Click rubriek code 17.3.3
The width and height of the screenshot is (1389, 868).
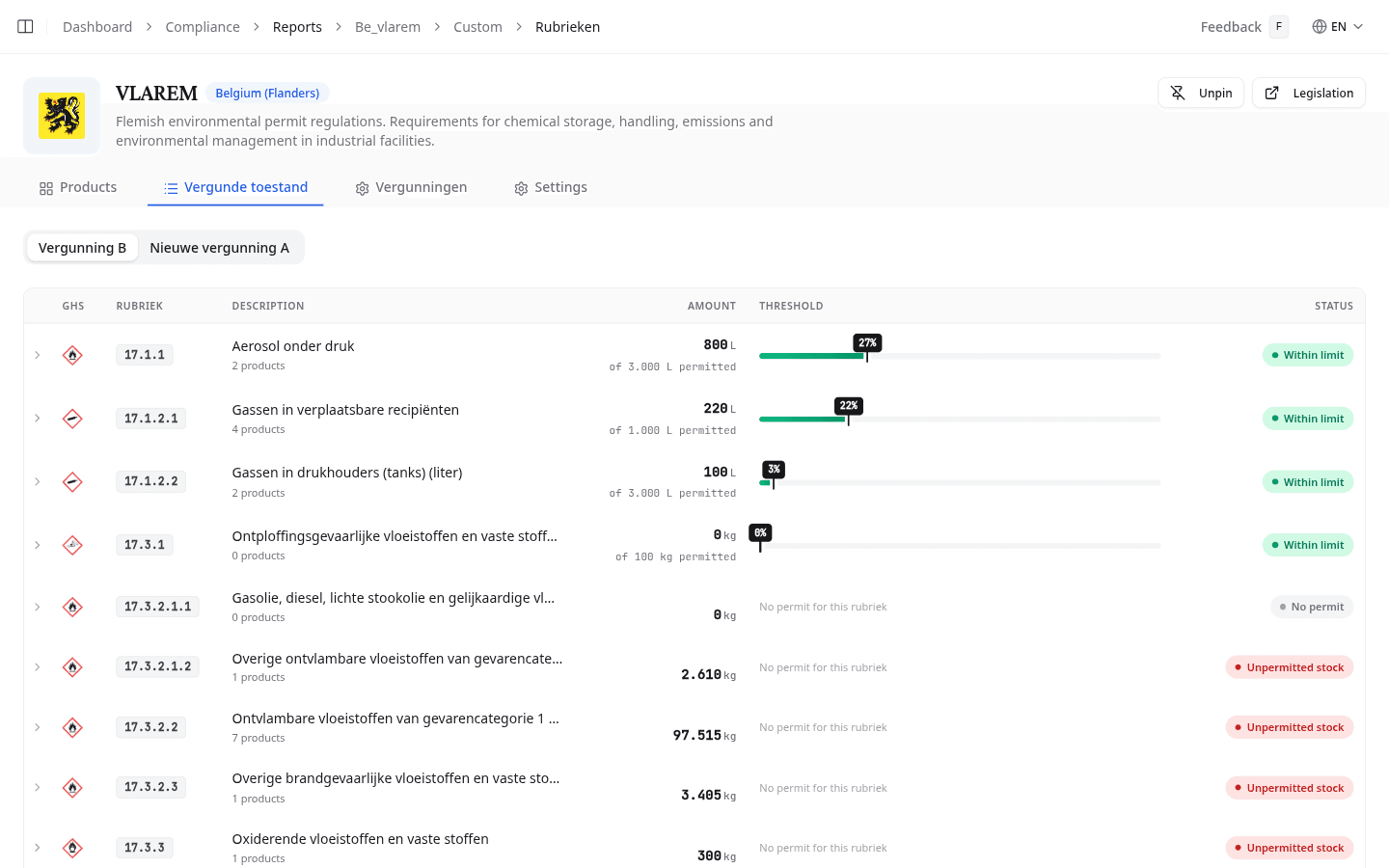click(x=145, y=848)
